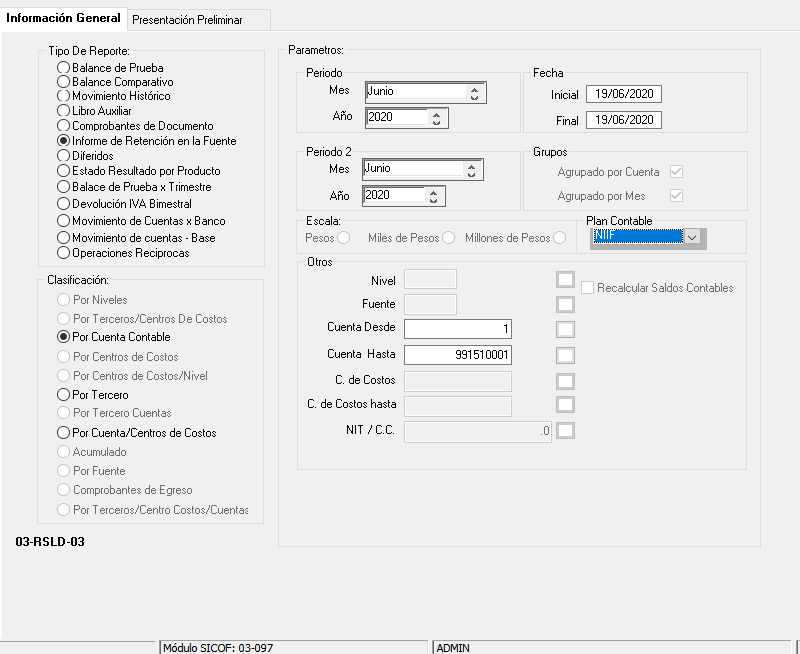Click lookup box beside NIT / C.C.
The height and width of the screenshot is (654, 800).
click(566, 431)
